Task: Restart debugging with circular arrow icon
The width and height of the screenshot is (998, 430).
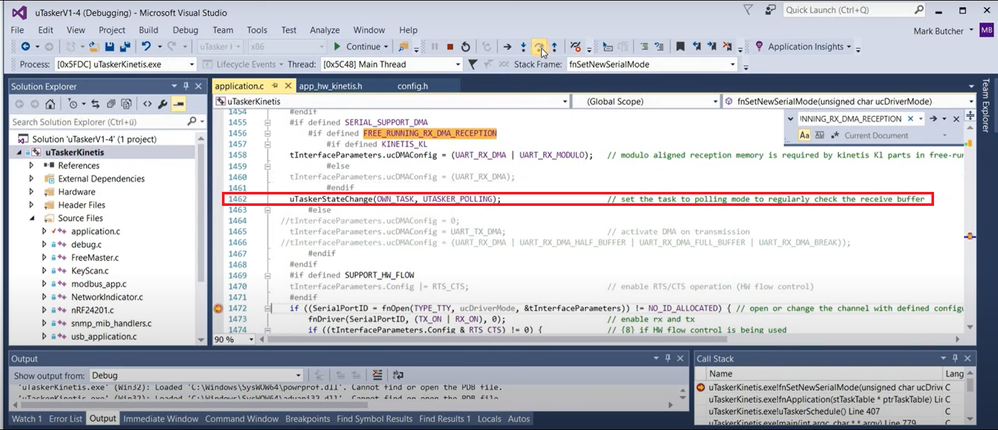Action: coord(465,46)
